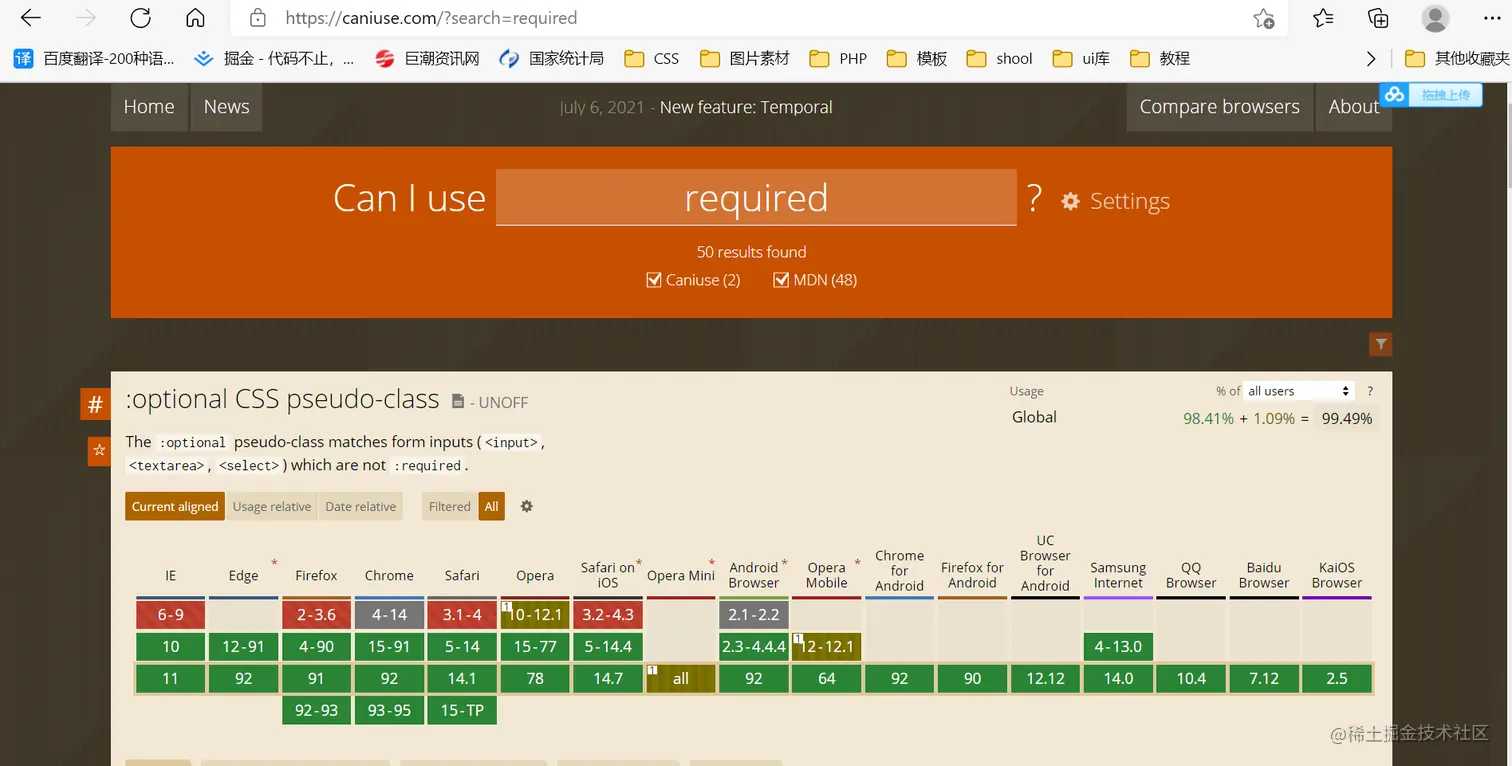Open the About menu item
The height and width of the screenshot is (766, 1512).
coord(1354,107)
